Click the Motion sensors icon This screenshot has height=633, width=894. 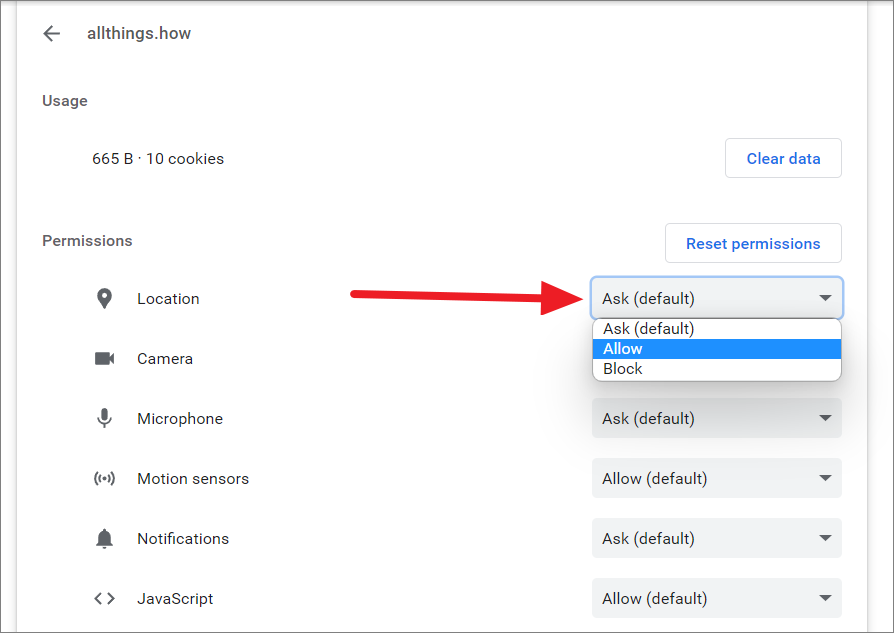tap(104, 478)
